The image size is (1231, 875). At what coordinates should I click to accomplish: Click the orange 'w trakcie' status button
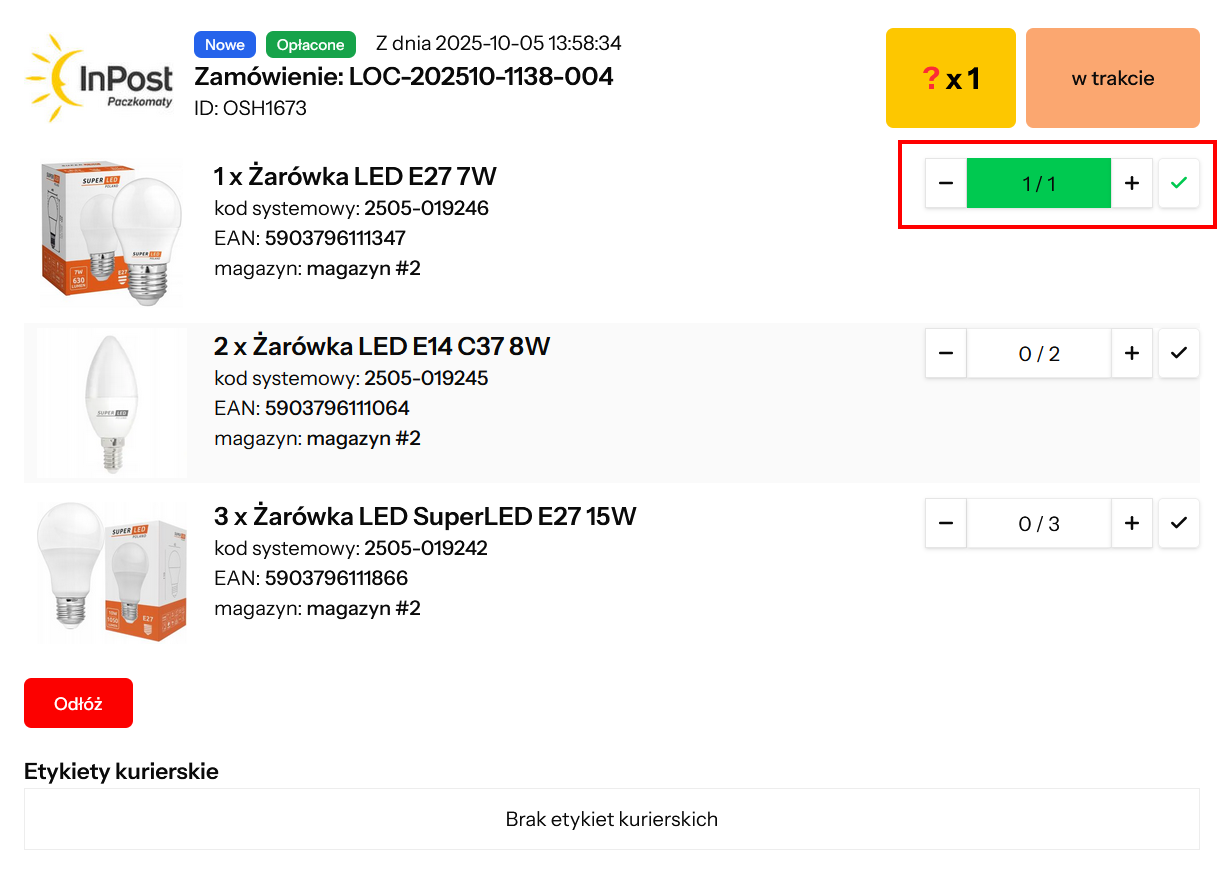(x=1112, y=78)
